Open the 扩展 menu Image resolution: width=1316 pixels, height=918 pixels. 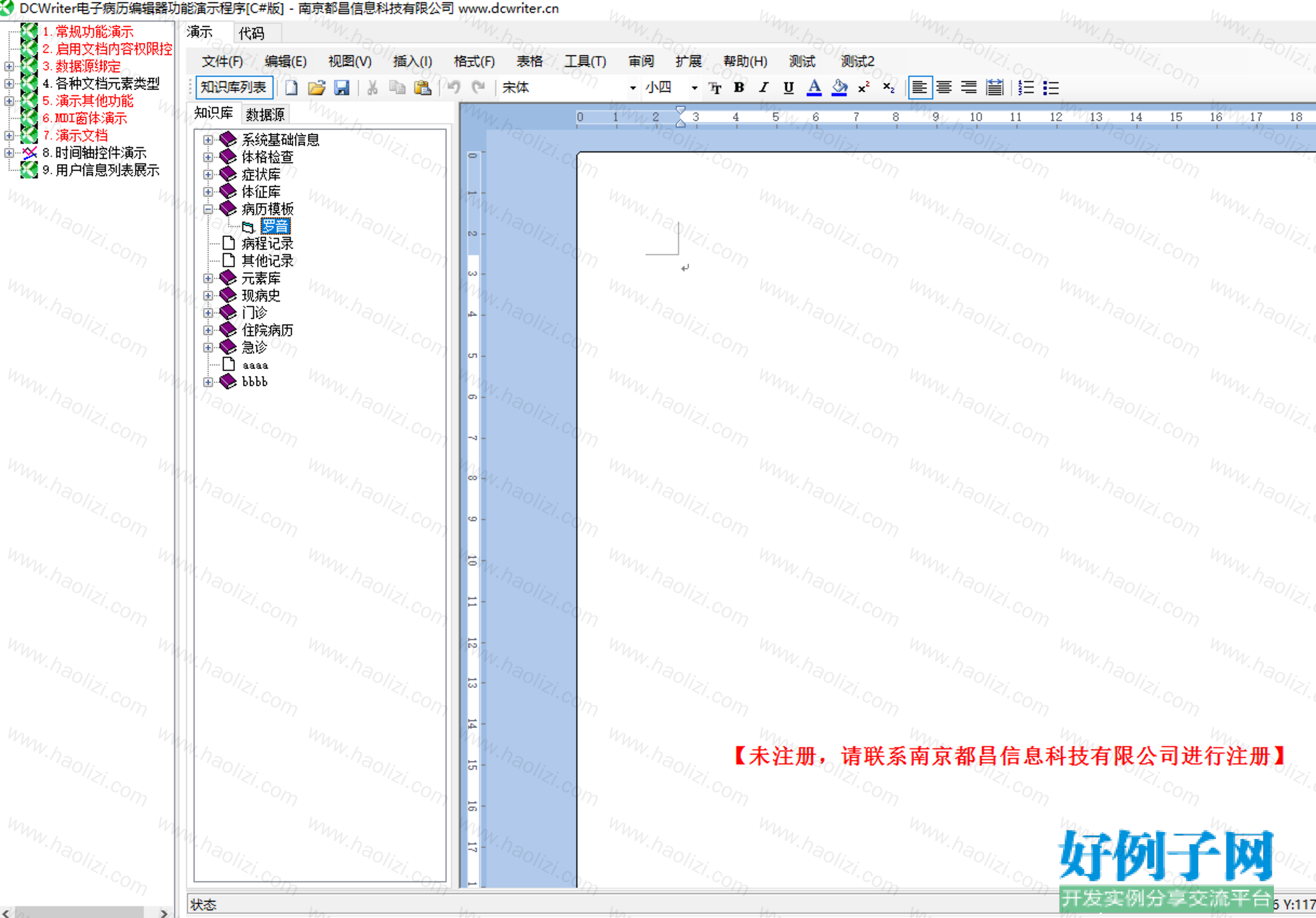point(688,61)
